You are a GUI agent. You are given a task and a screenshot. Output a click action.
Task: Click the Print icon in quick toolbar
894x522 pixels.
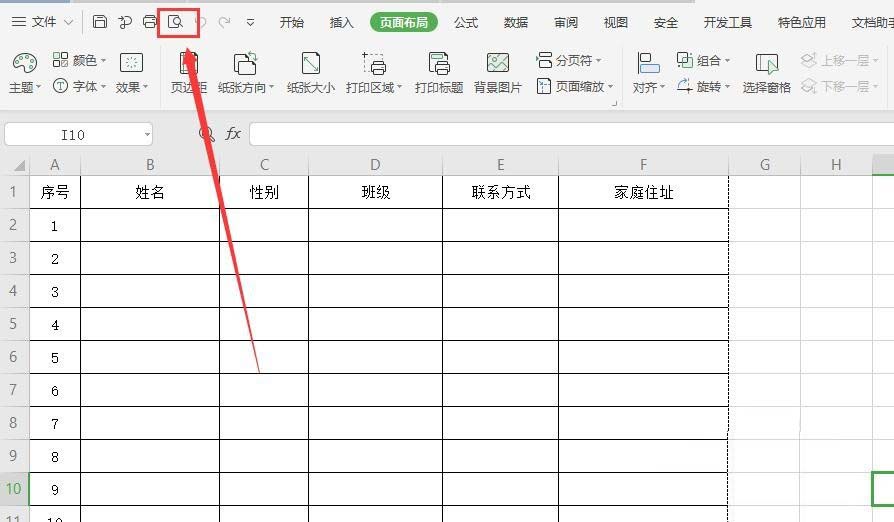tap(149, 22)
